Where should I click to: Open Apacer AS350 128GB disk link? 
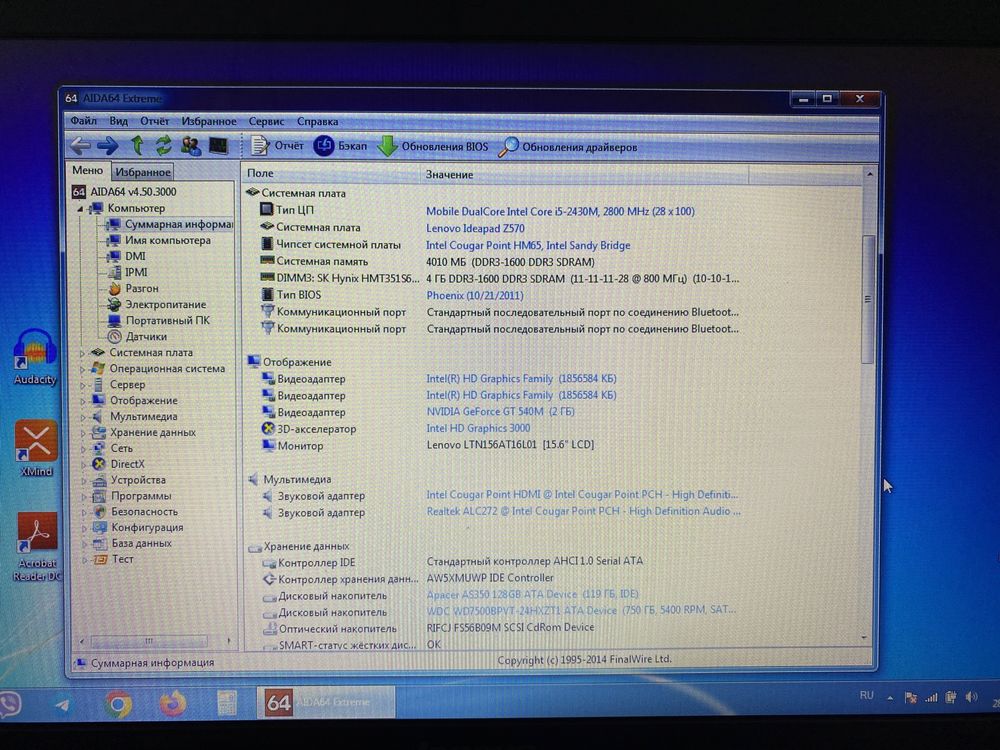[x=532, y=594]
